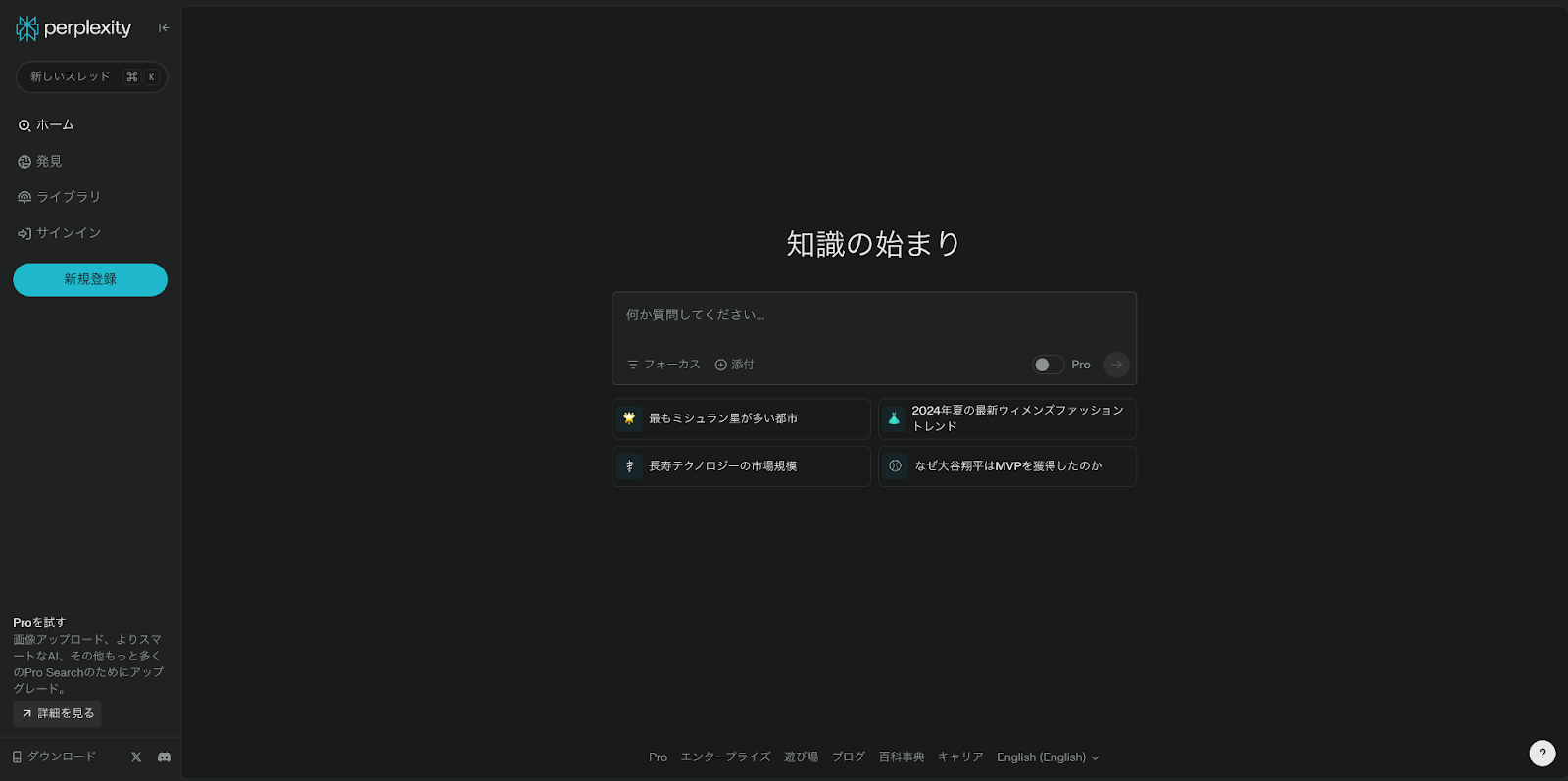
Task: Click the dress icon on the fashion suggestion
Action: [894, 418]
